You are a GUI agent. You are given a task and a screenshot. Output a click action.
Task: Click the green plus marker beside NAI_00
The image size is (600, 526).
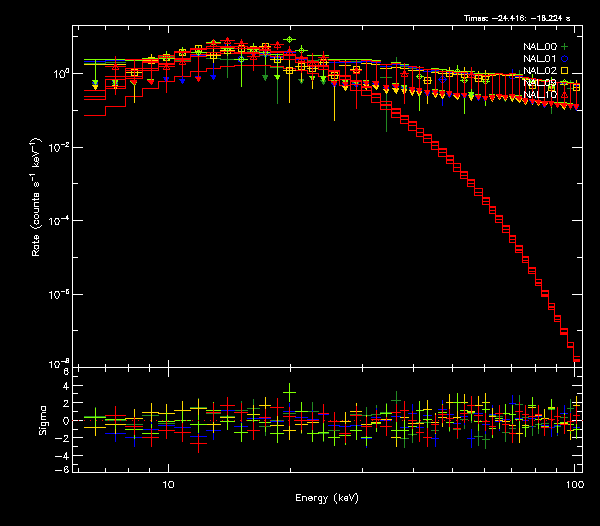(564, 47)
